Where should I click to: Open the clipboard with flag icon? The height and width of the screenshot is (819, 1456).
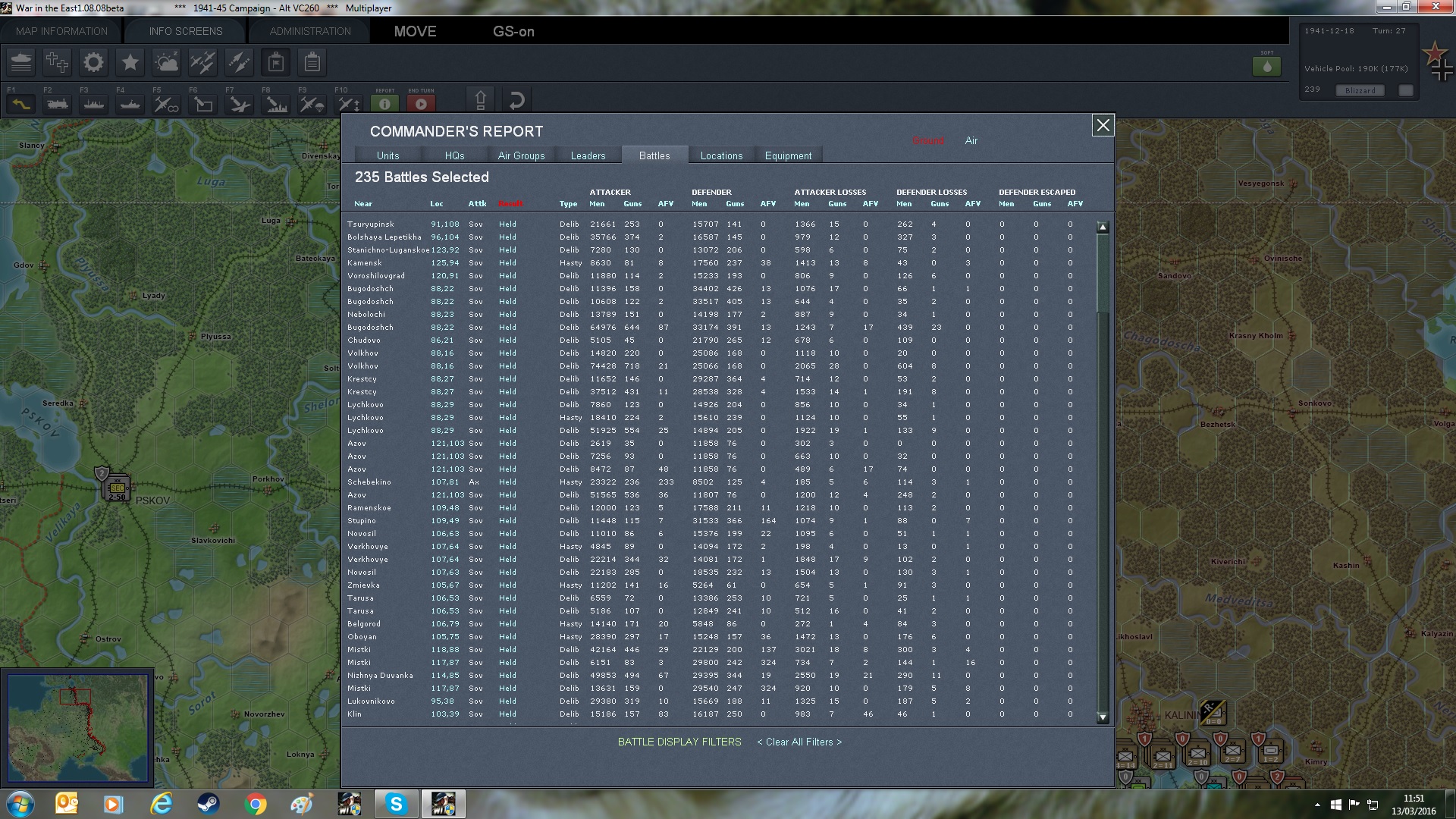(276, 62)
